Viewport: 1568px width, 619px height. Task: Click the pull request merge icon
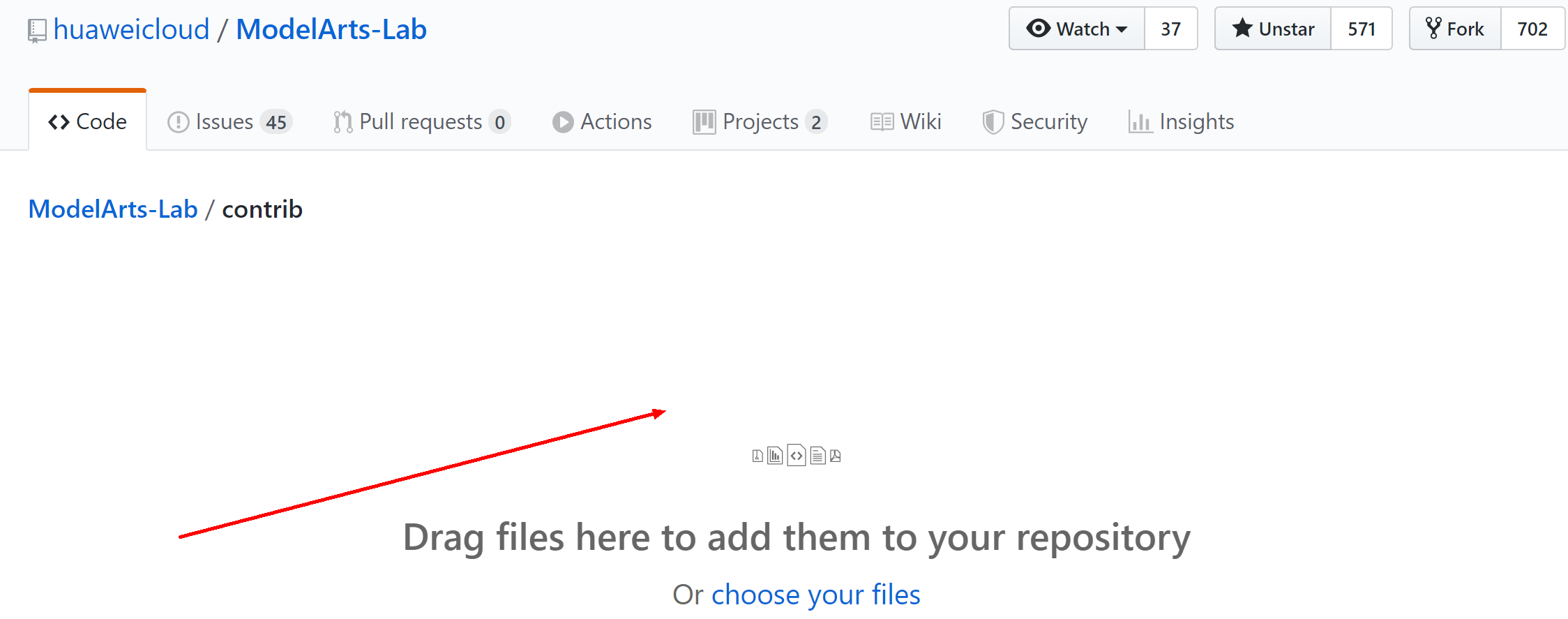(342, 122)
